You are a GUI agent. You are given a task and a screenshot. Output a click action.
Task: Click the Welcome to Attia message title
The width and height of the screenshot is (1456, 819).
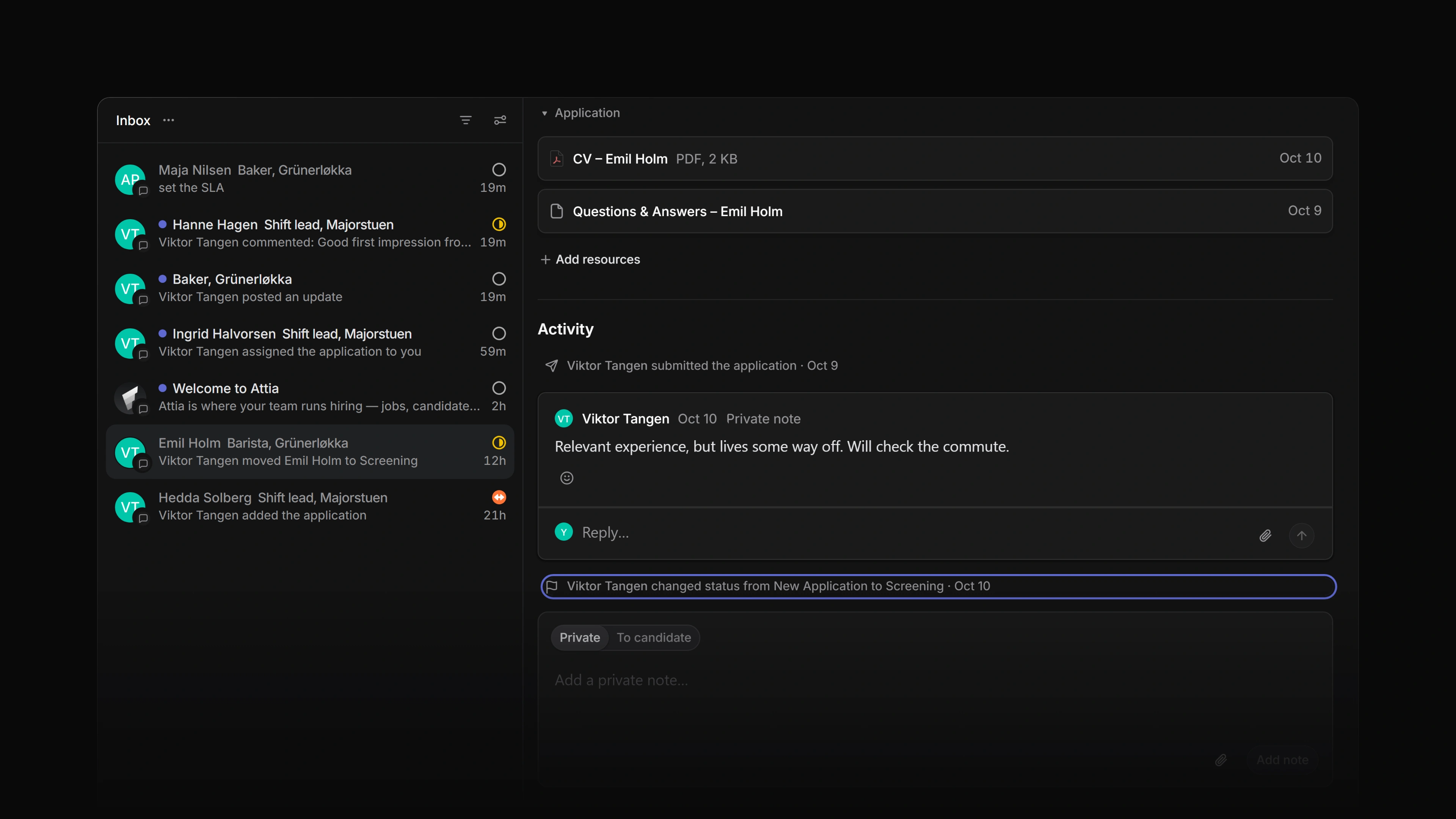tap(226, 388)
